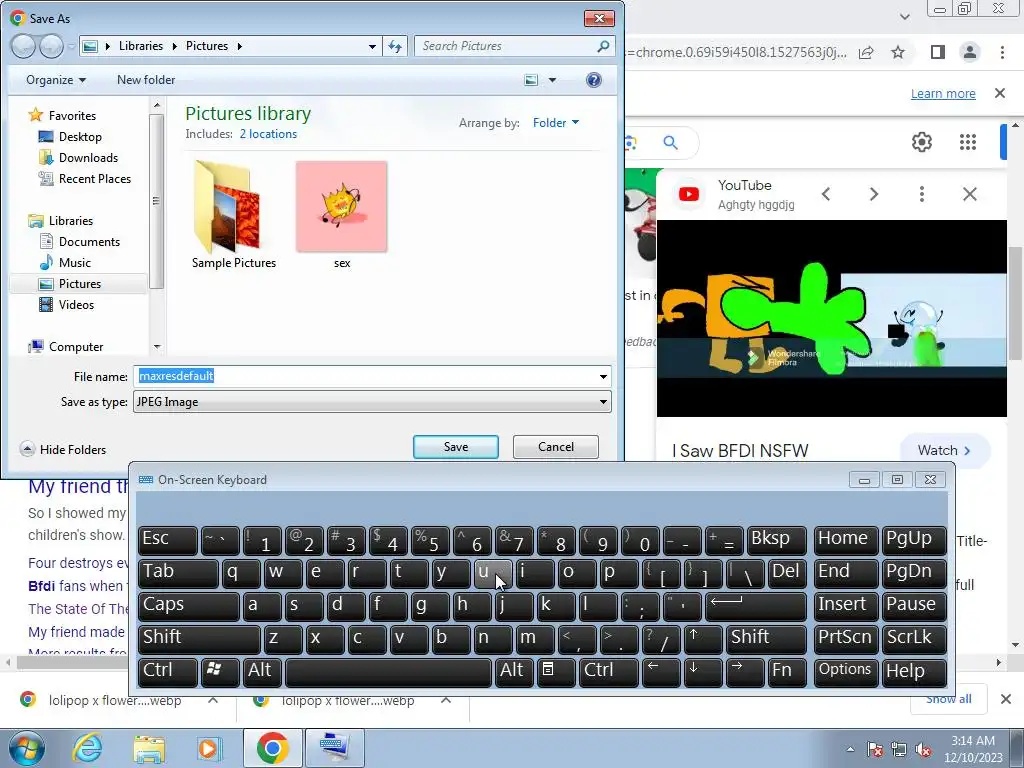Click the Esc key on On-Screen Keyboard
The width and height of the screenshot is (1024, 768).
click(x=168, y=540)
